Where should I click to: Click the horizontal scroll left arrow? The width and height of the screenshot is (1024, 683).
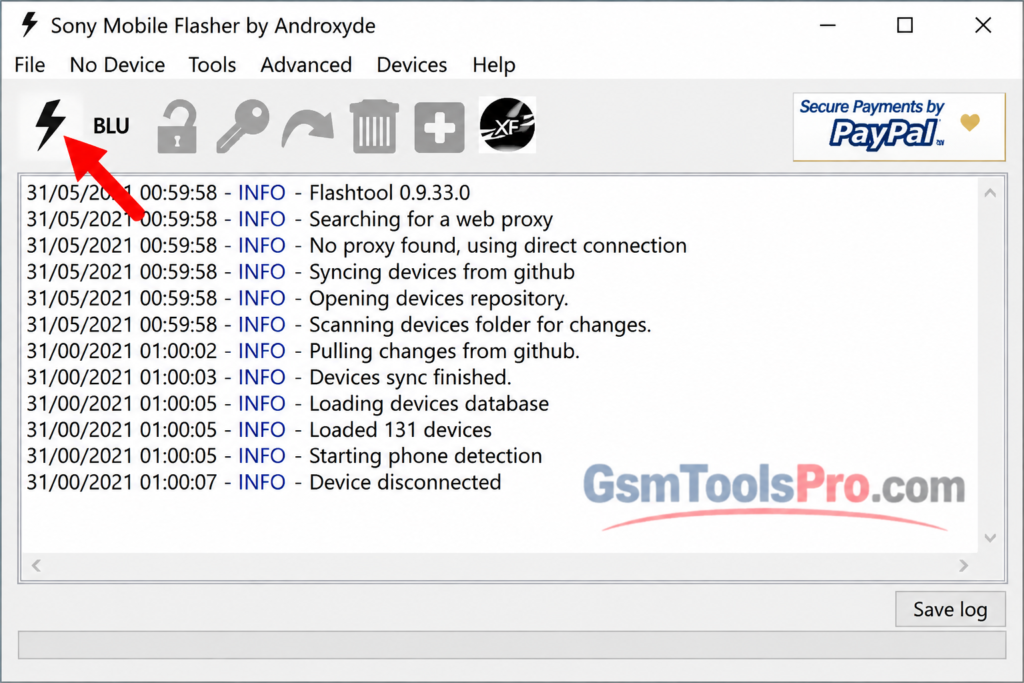[37, 565]
